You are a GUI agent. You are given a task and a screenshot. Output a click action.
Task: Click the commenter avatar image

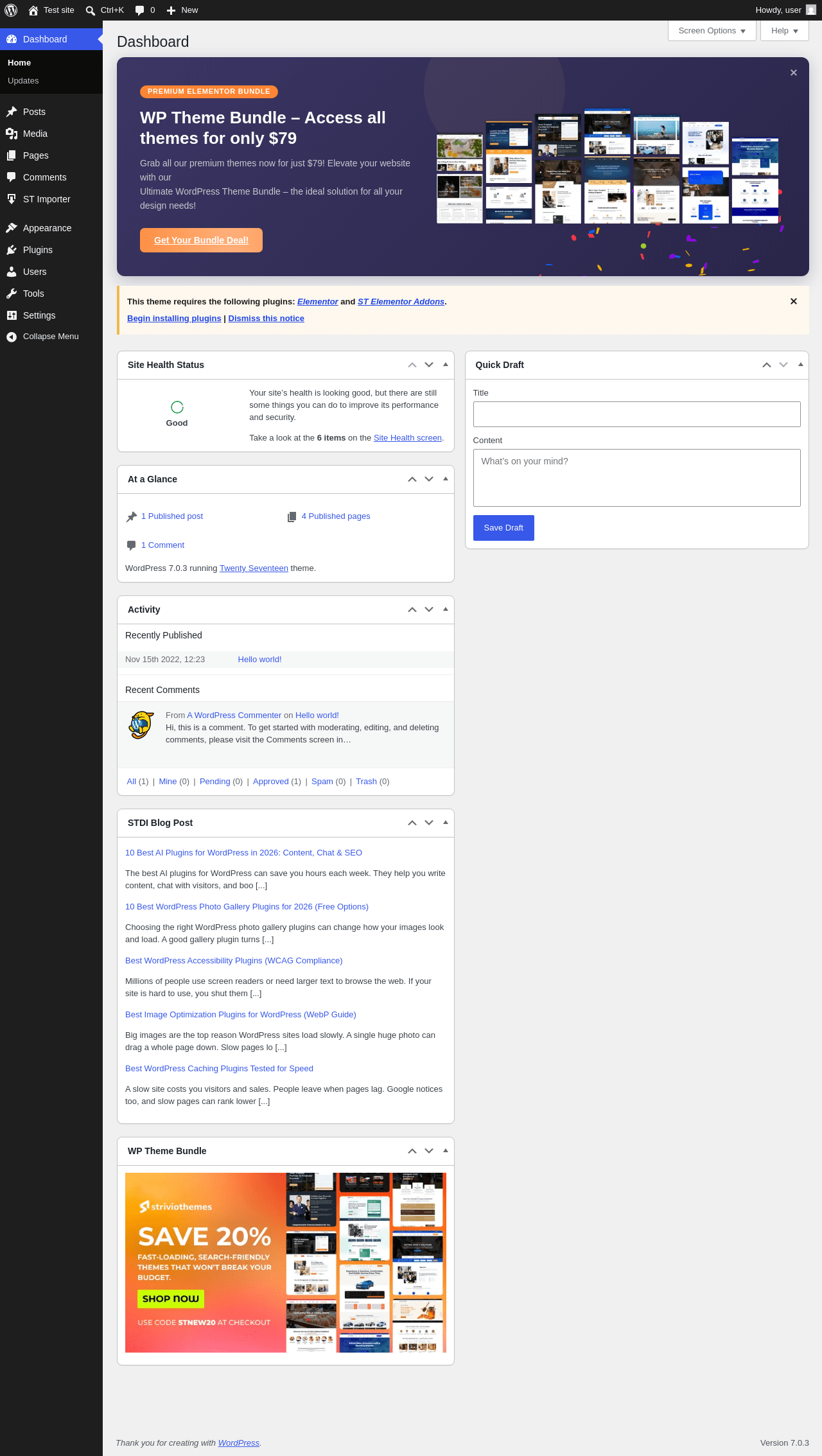[x=141, y=726]
